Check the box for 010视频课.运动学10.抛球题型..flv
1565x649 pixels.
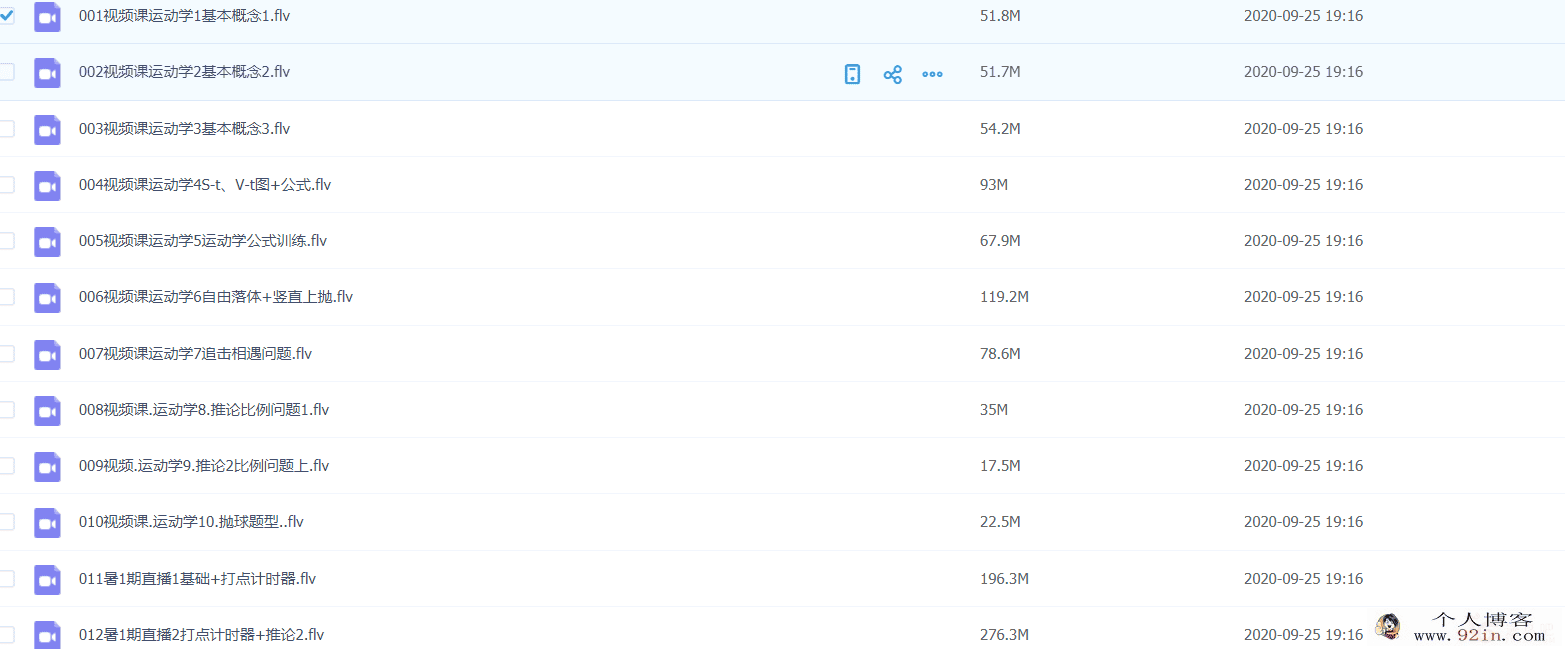[x=6, y=521]
